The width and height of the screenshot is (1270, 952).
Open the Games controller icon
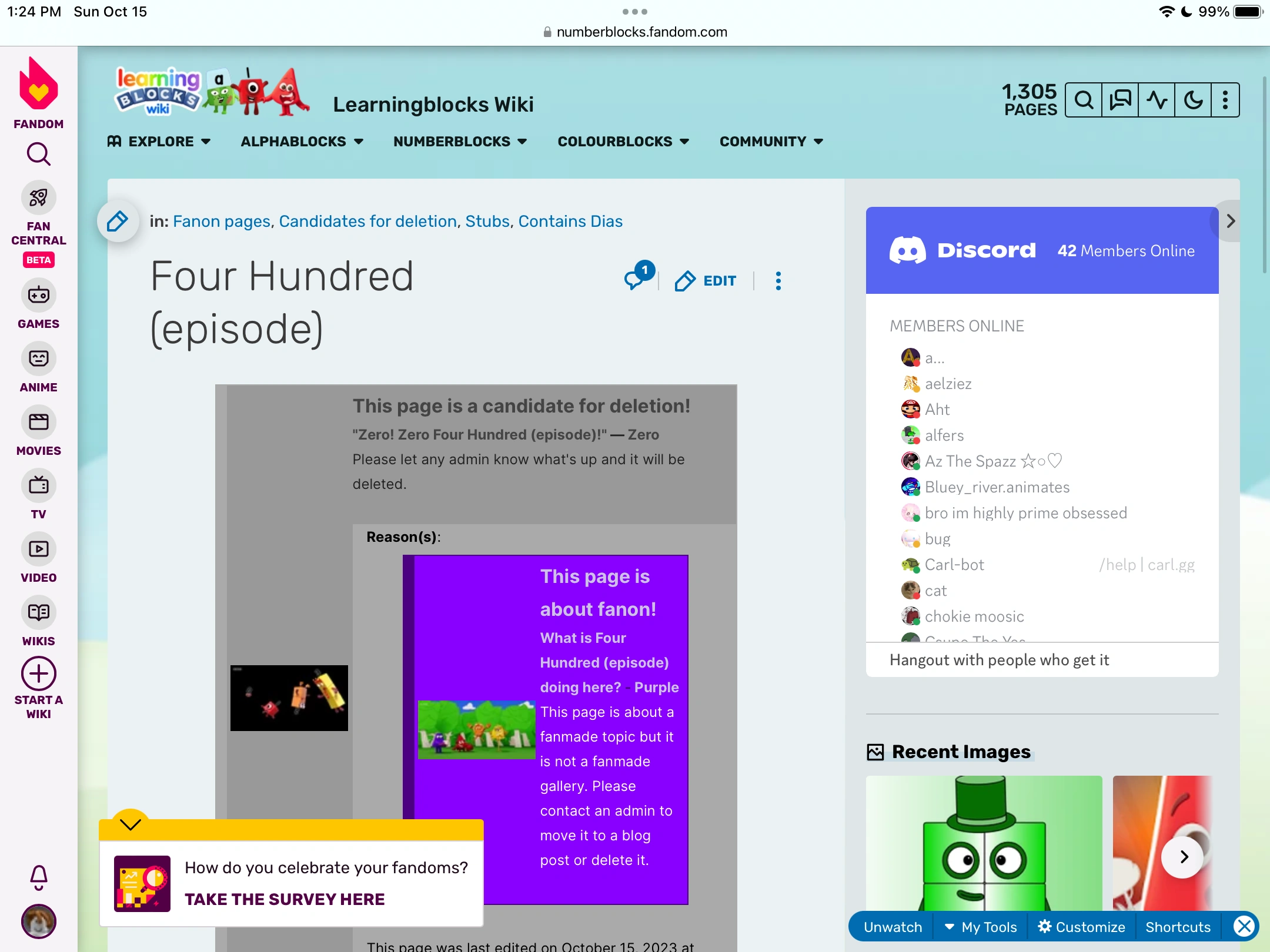(x=39, y=295)
